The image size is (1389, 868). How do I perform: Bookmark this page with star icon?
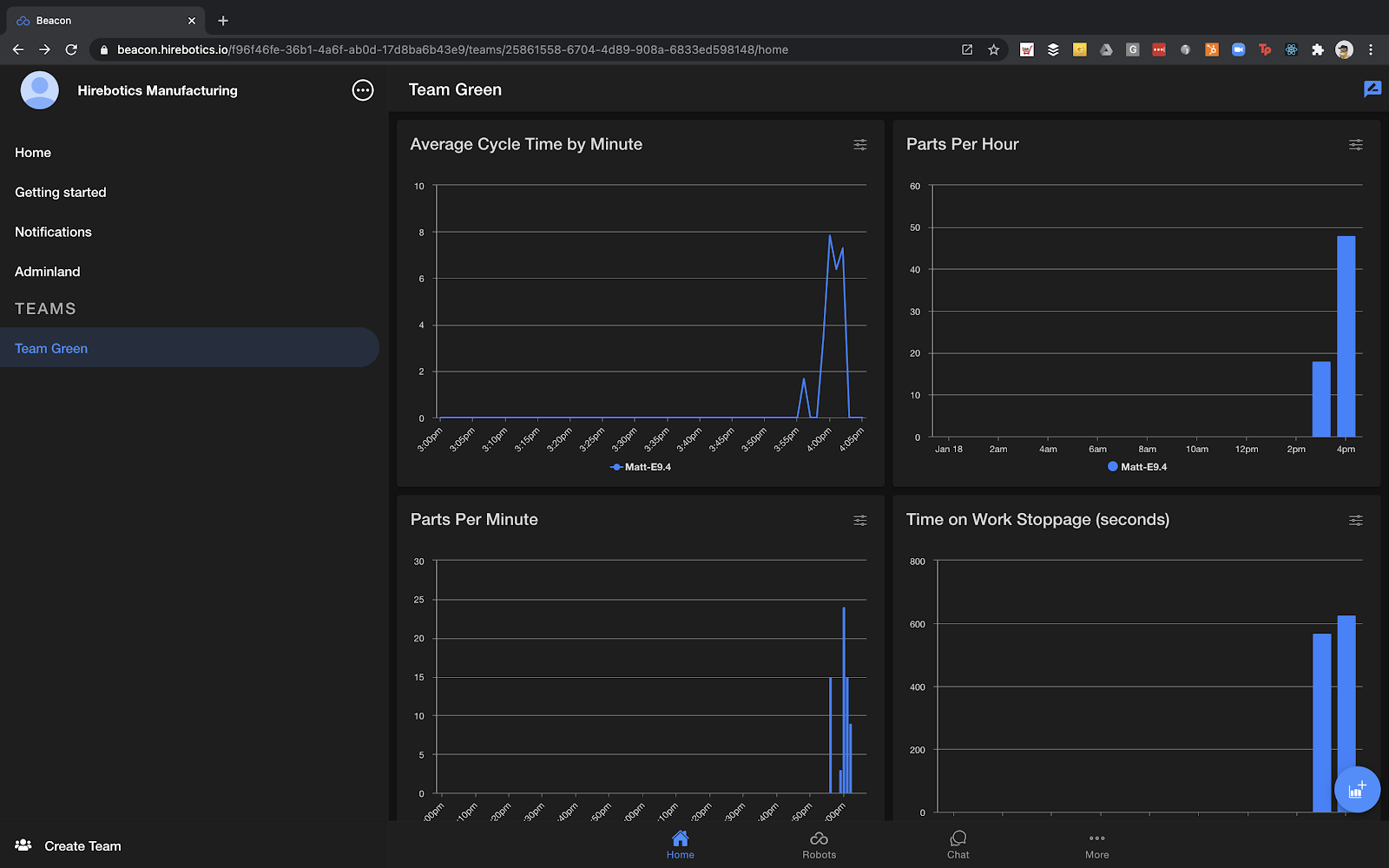[x=993, y=50]
